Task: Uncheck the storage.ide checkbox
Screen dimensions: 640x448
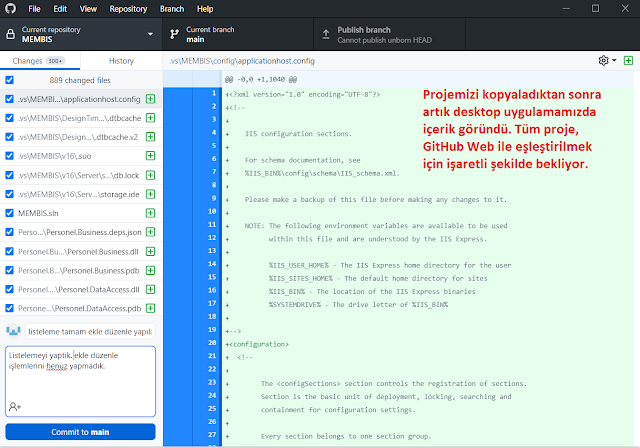Action: [x=9, y=194]
